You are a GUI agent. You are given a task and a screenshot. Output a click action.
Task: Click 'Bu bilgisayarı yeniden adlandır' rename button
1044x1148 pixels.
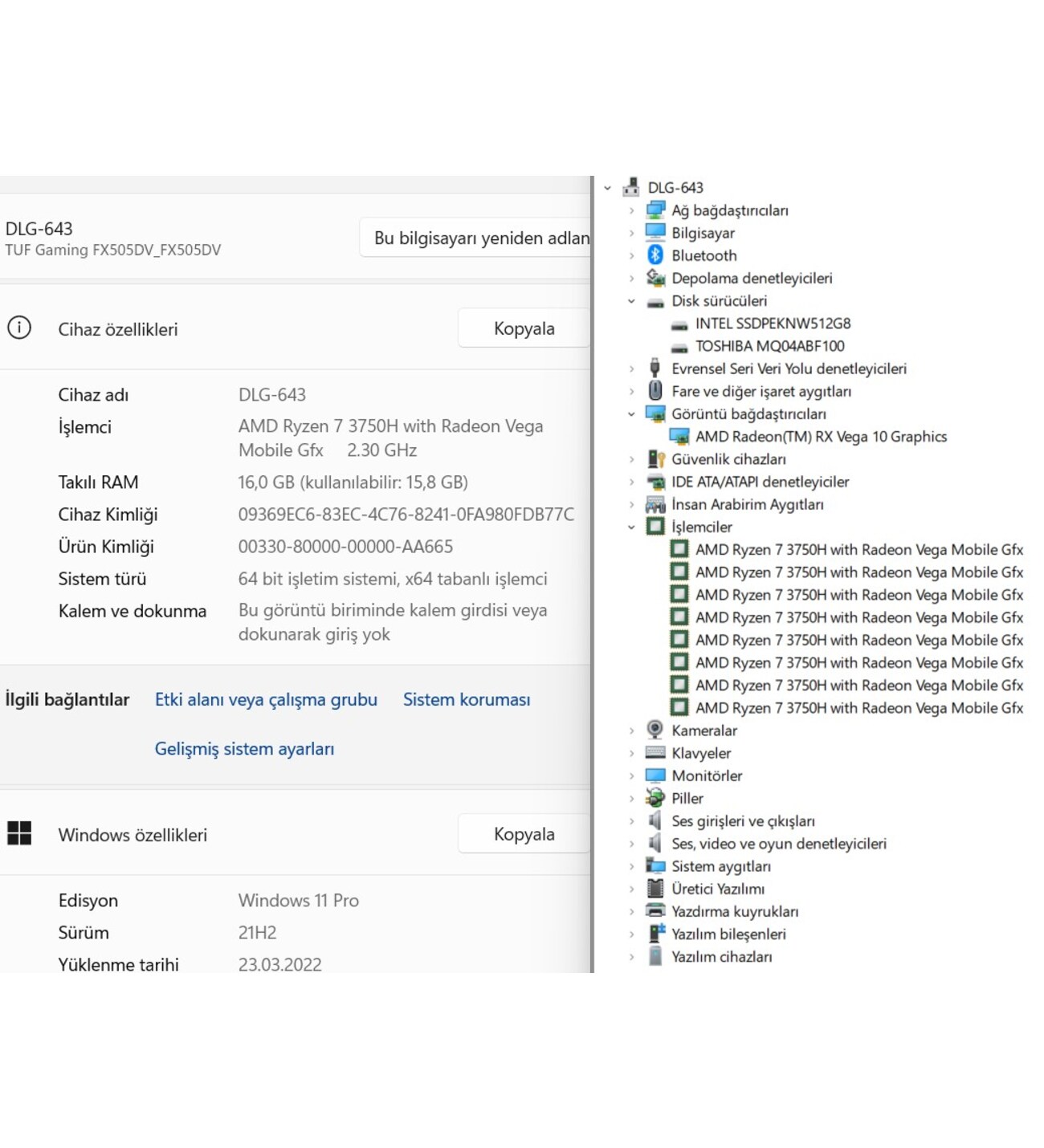point(475,238)
